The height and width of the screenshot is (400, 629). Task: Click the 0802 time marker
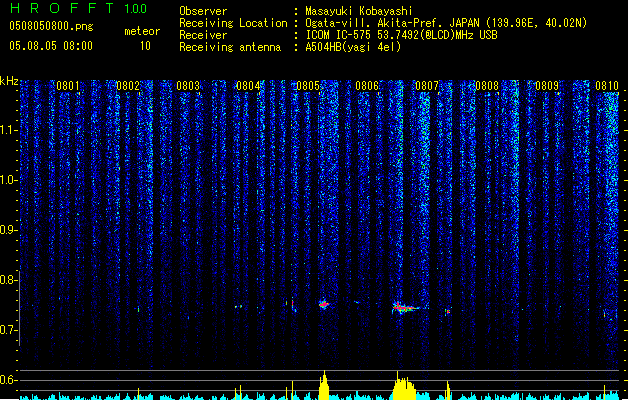click(128, 86)
